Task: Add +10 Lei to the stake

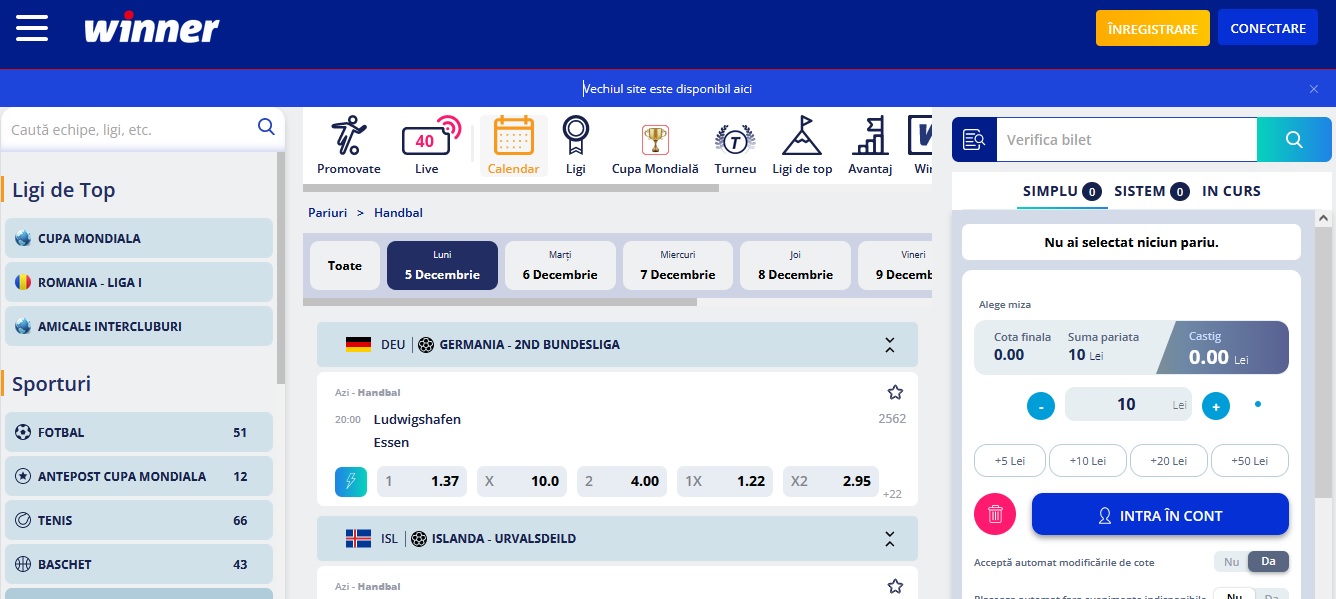Action: tap(1088, 461)
